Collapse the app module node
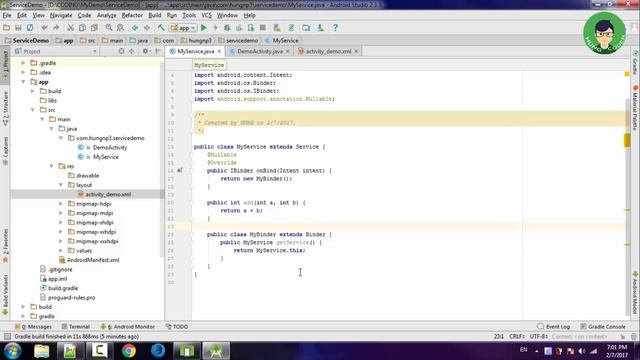 tap(23, 82)
